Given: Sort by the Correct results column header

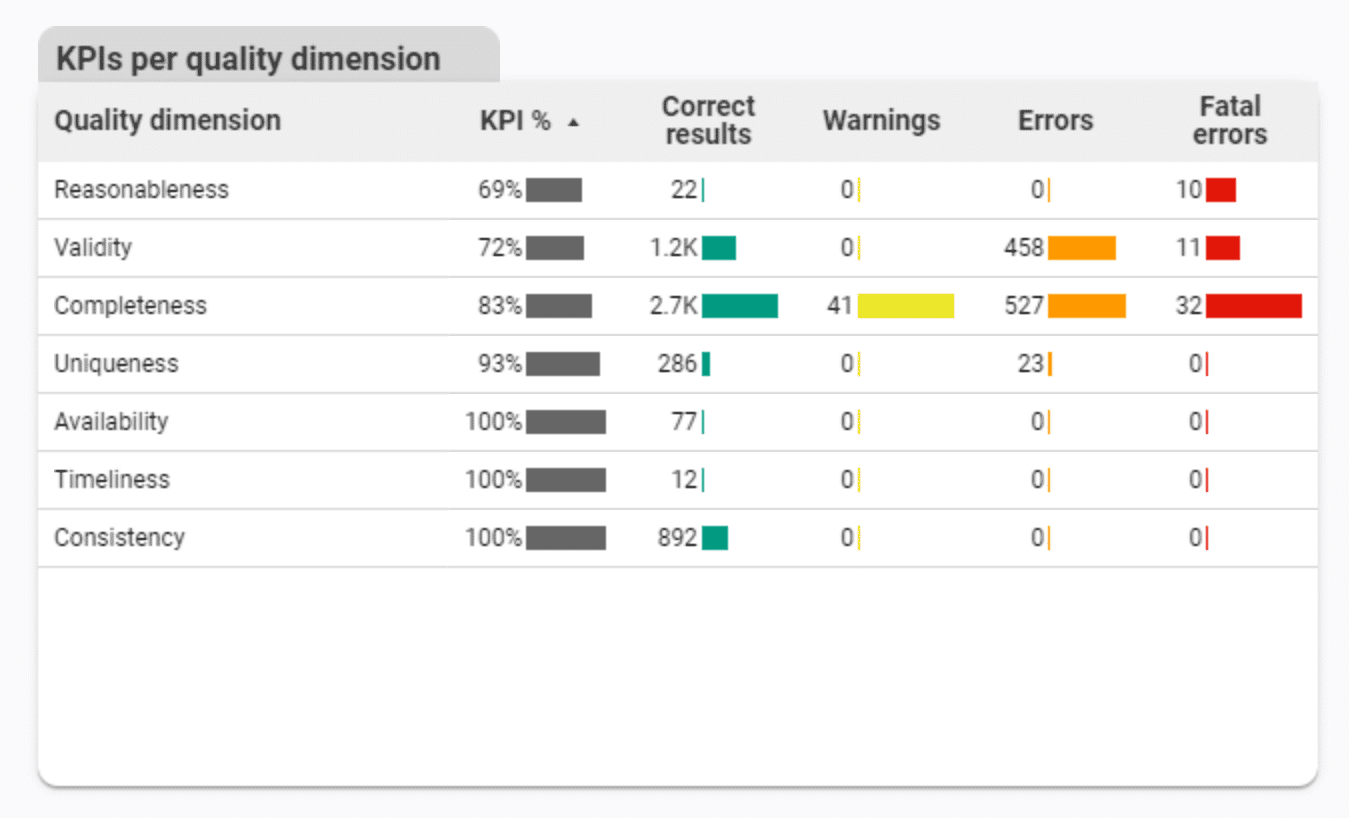Looking at the screenshot, I should pyautogui.click(x=708, y=121).
